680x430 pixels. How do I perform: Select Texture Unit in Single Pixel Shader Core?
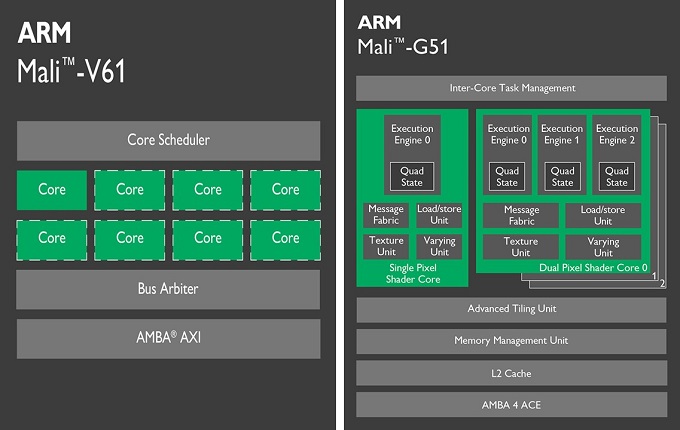coord(386,246)
